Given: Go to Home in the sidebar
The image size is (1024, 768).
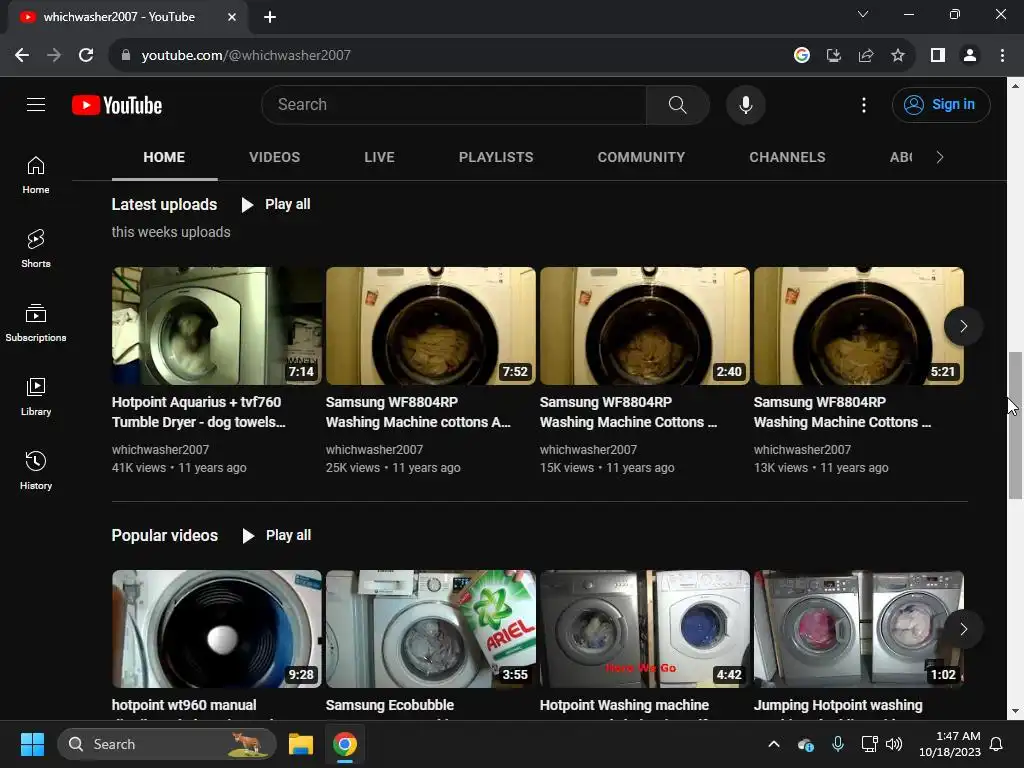Looking at the screenshot, I should coord(36,175).
